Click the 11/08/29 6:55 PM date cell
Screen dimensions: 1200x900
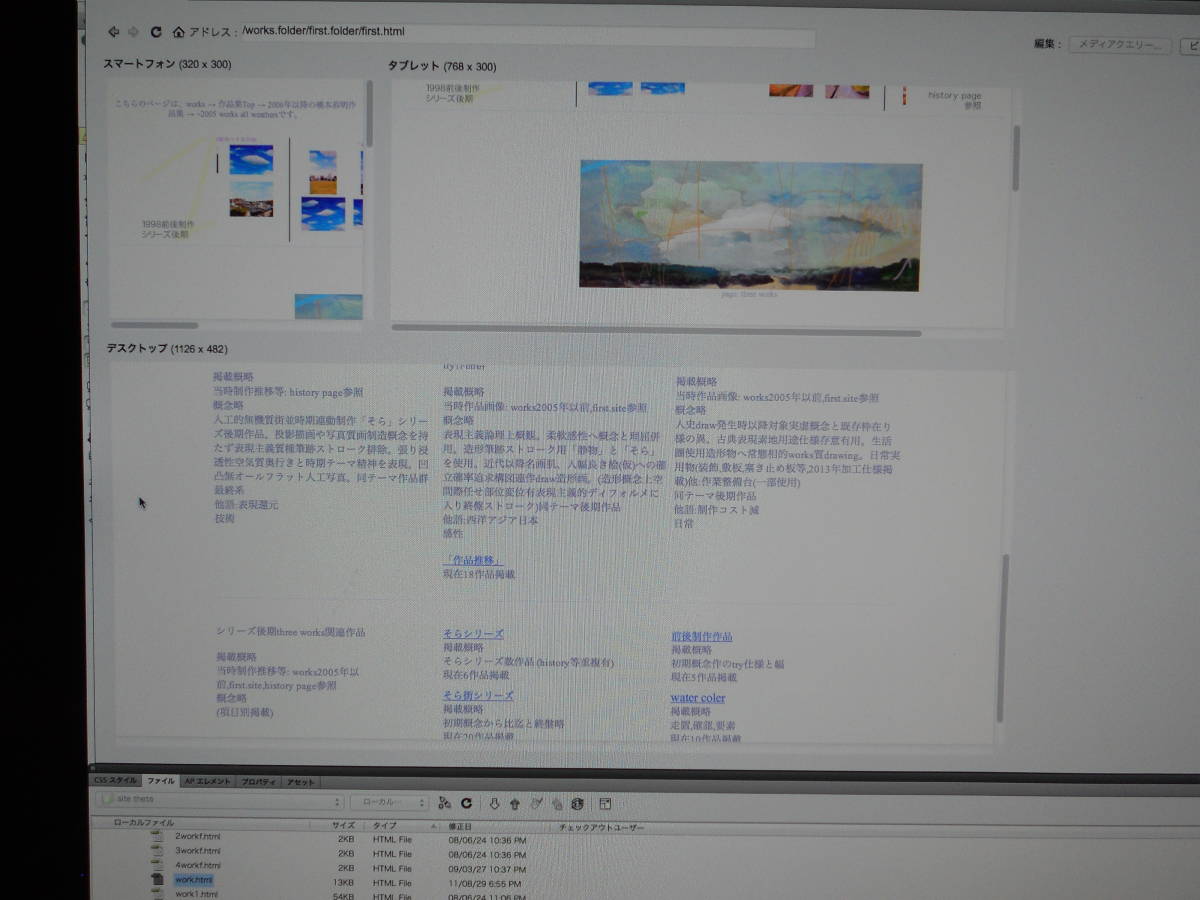pos(485,884)
